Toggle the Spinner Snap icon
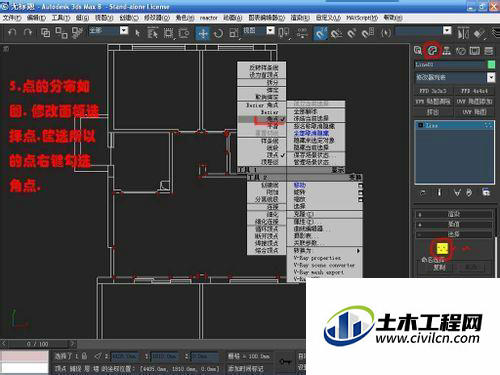The width and height of the screenshot is (500, 375). (368, 33)
